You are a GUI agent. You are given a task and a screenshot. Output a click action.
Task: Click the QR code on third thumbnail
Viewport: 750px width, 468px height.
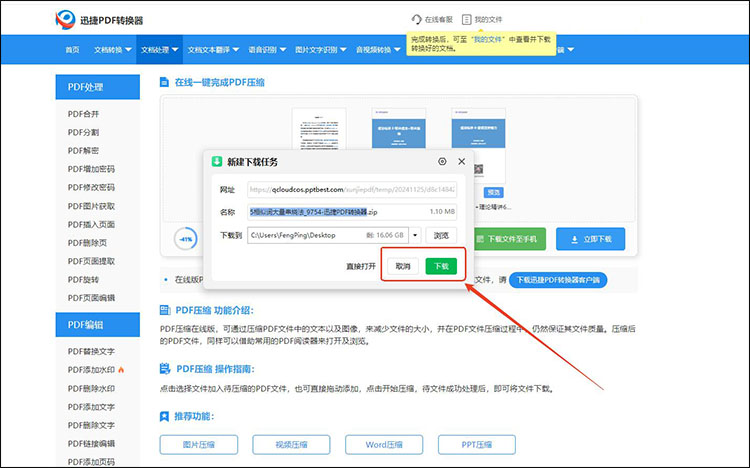(478, 169)
